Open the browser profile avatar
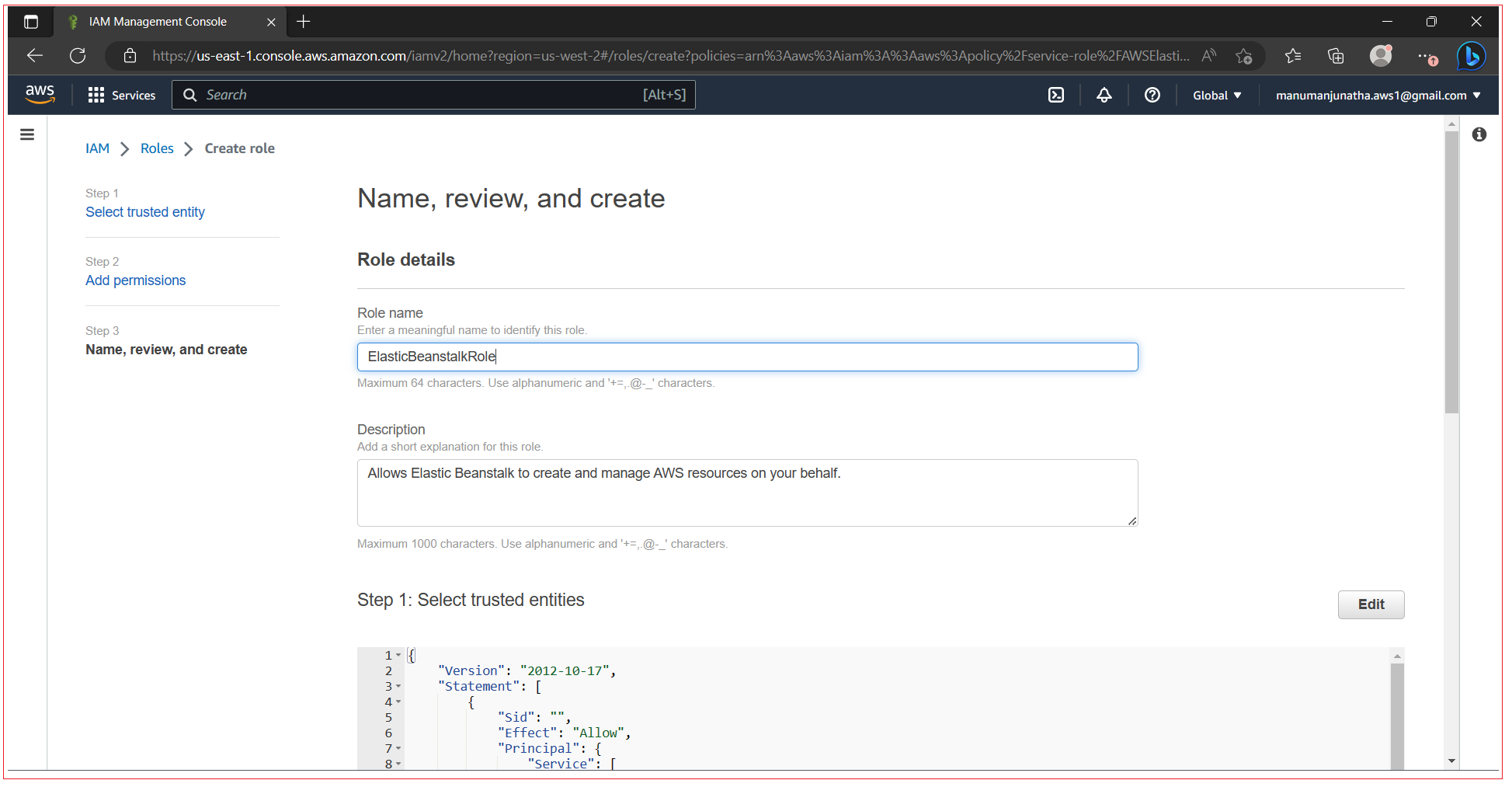1512x787 pixels. coord(1381,56)
